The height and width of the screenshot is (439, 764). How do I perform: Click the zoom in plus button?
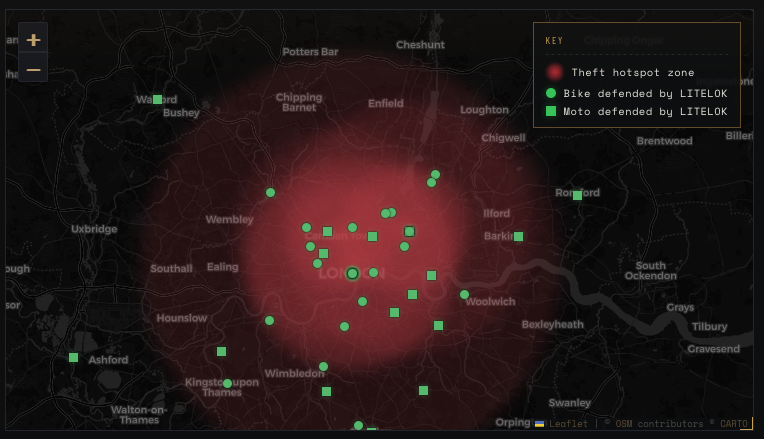tap(33, 39)
